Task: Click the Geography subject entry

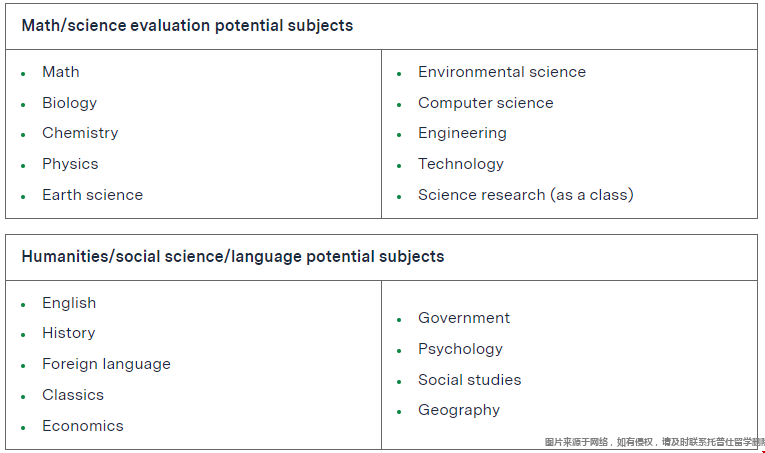Action: (x=459, y=410)
